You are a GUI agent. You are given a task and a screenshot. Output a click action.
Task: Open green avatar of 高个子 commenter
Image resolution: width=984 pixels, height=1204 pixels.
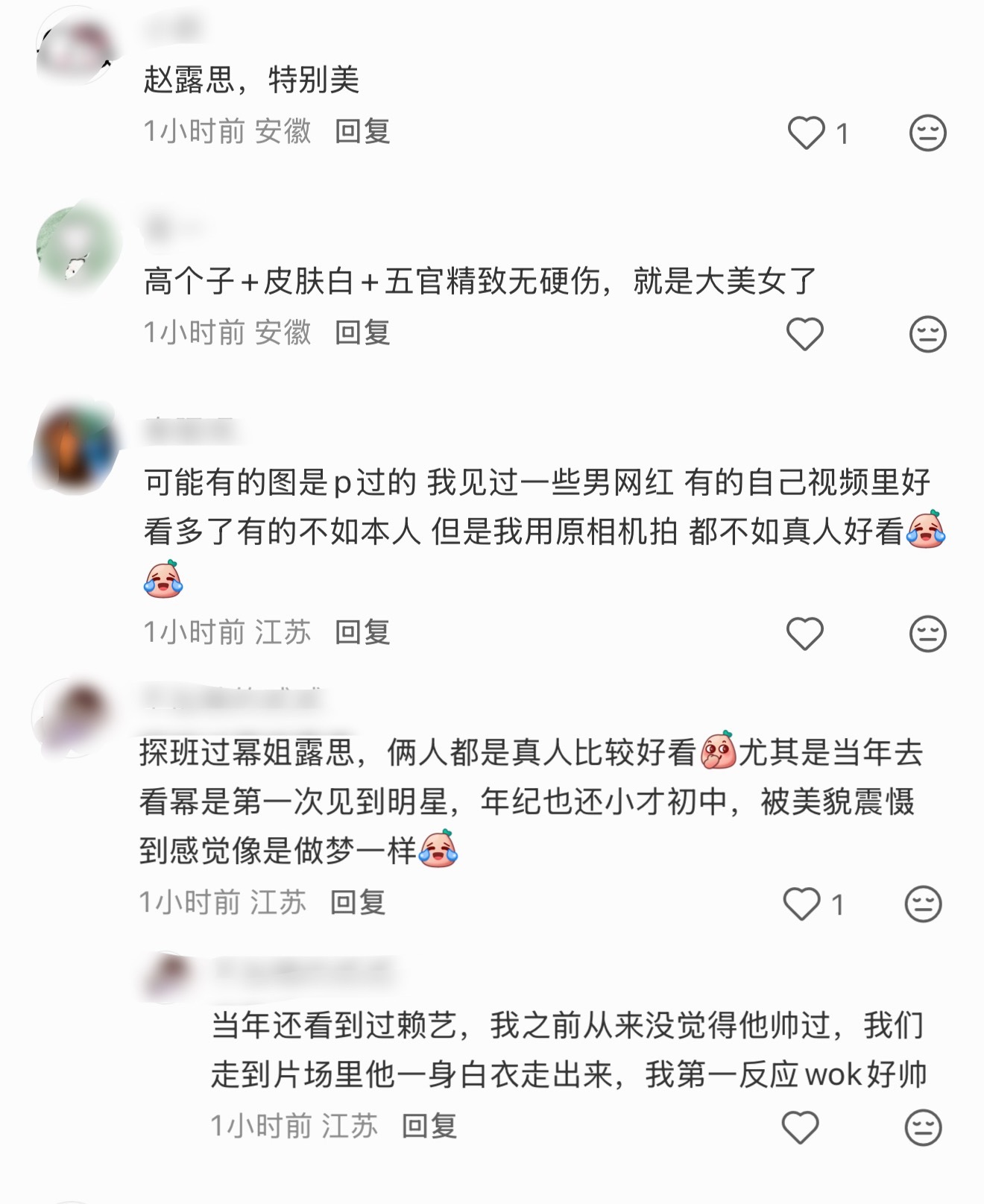click(76, 246)
